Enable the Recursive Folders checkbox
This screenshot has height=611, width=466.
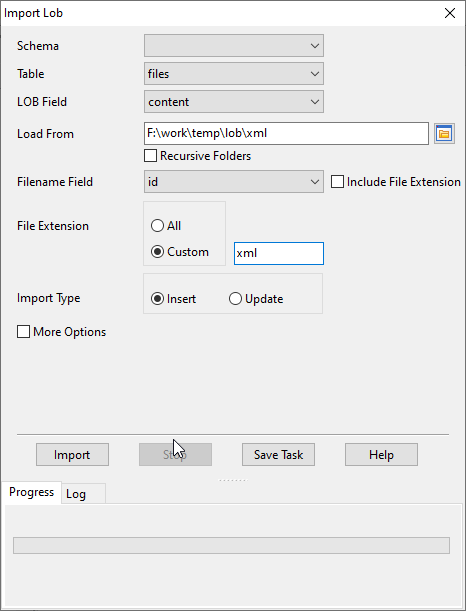[x=150, y=156]
